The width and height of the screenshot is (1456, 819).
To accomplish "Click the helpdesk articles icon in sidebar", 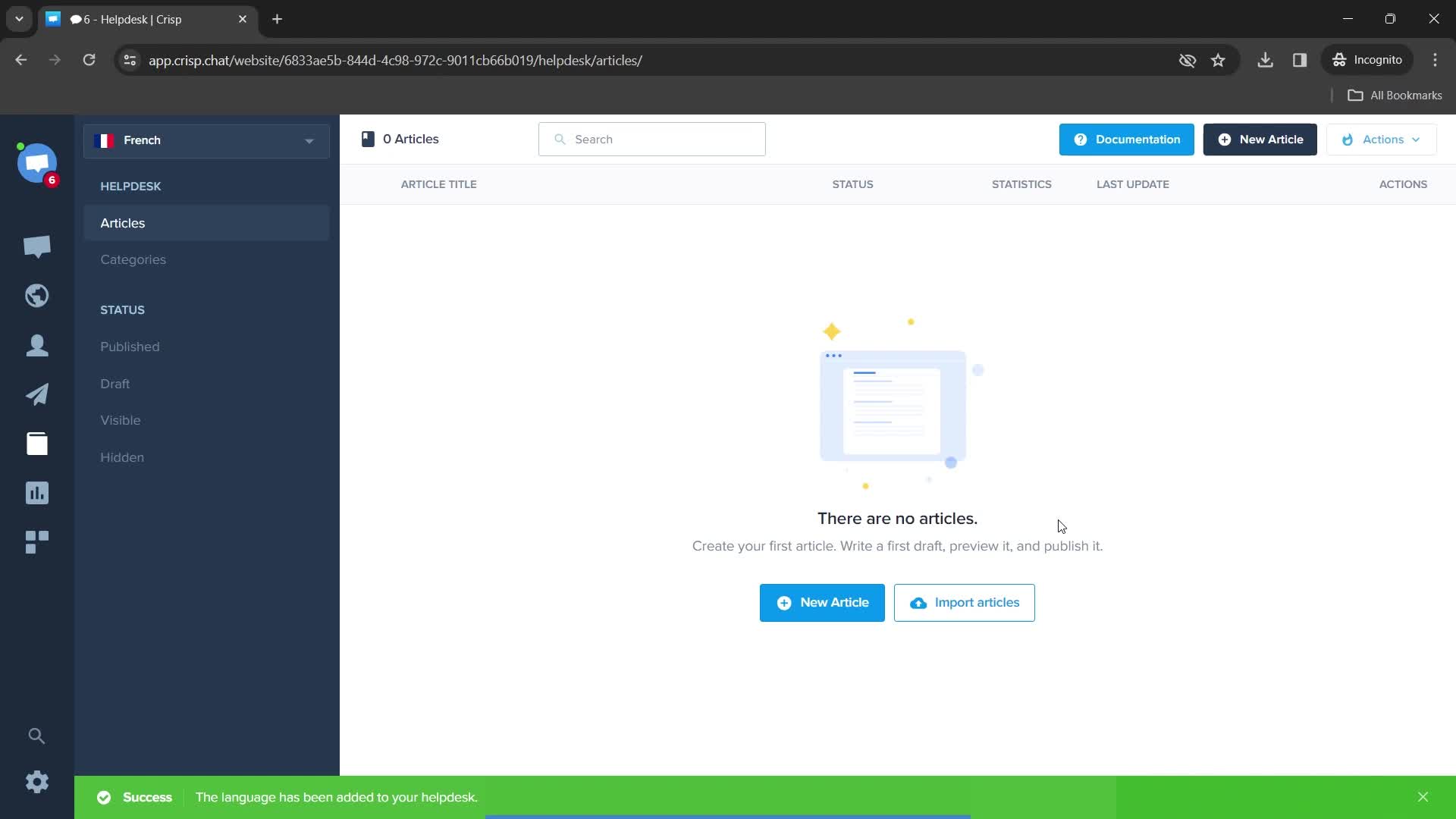I will coord(37,443).
